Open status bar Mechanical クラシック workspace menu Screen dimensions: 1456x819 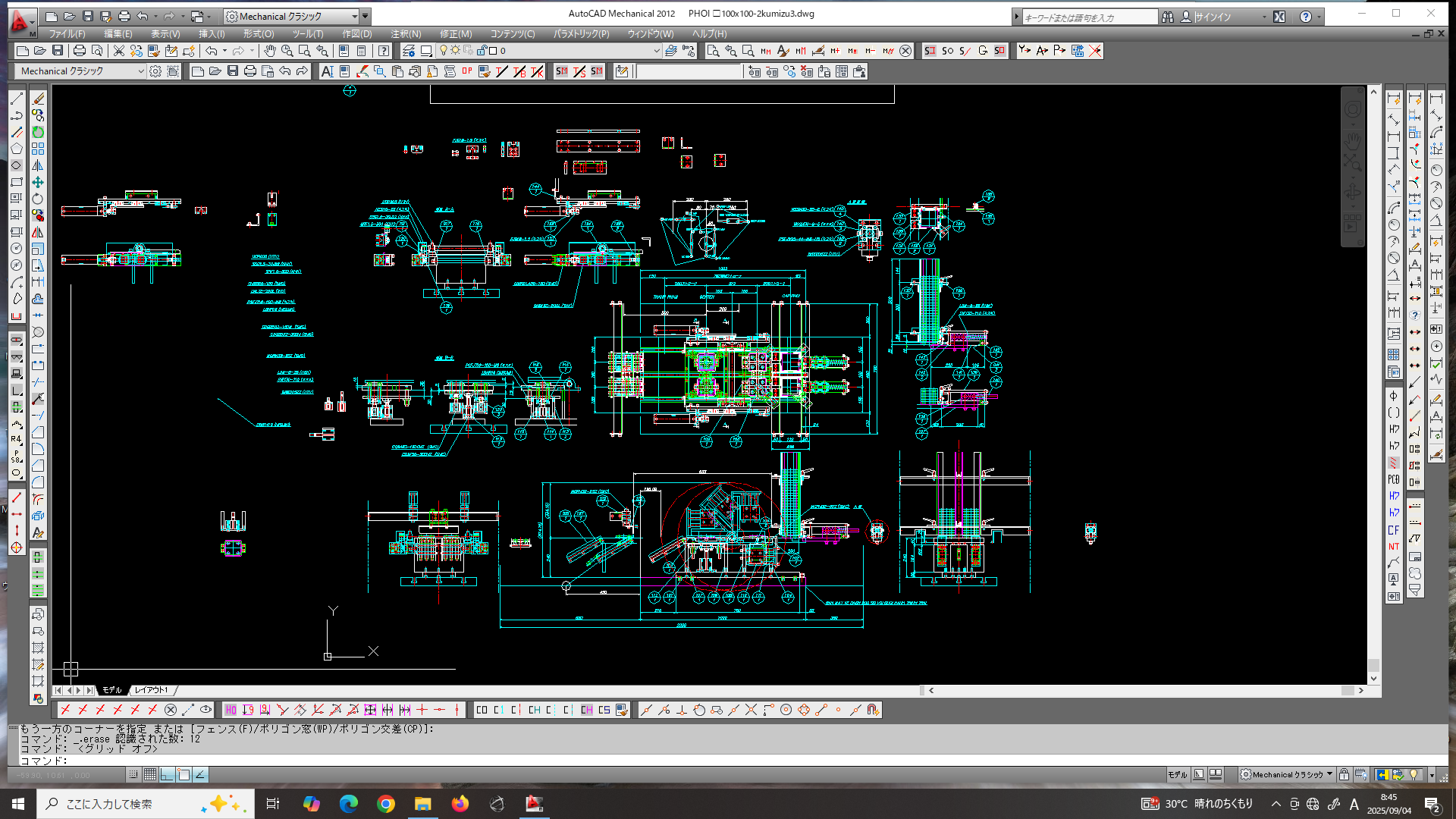1287,774
